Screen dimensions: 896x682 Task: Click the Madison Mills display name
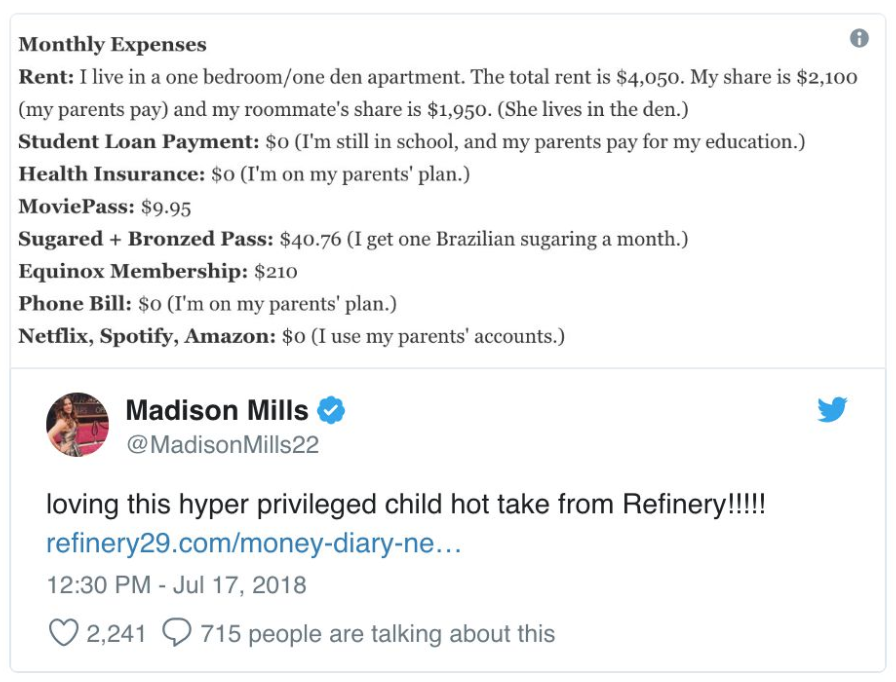tap(217, 410)
